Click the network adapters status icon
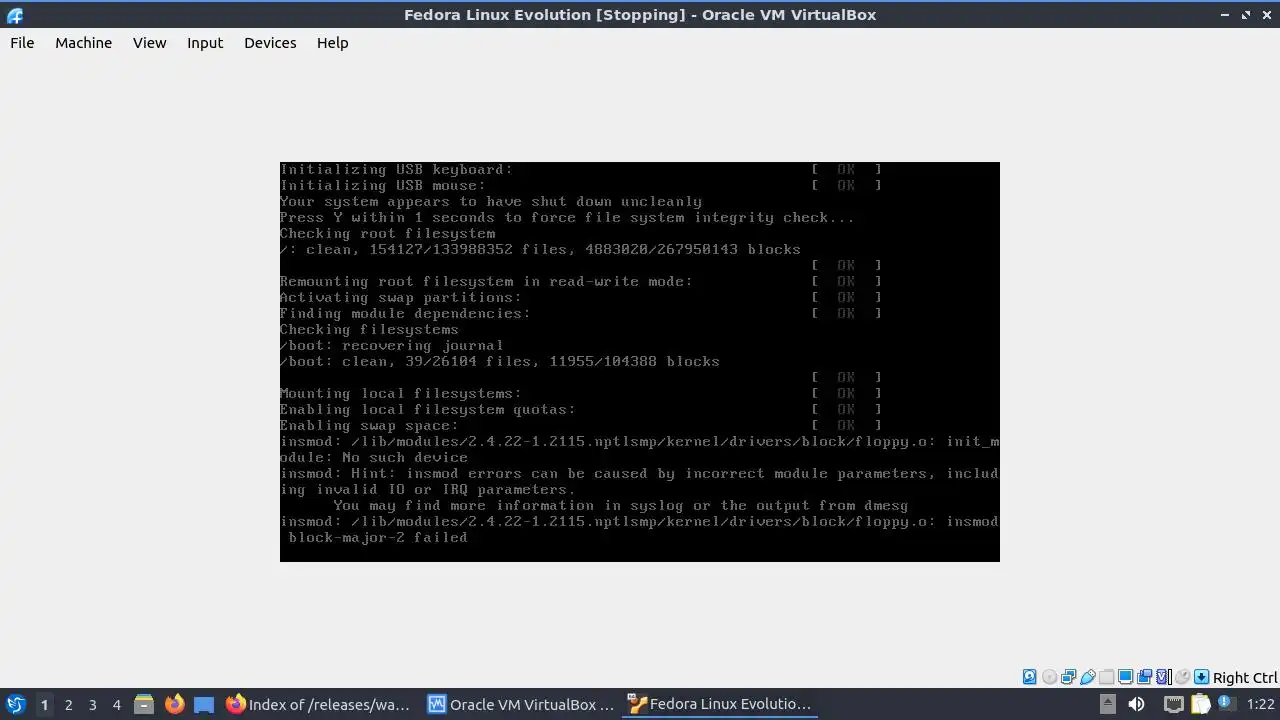 click(x=1068, y=677)
